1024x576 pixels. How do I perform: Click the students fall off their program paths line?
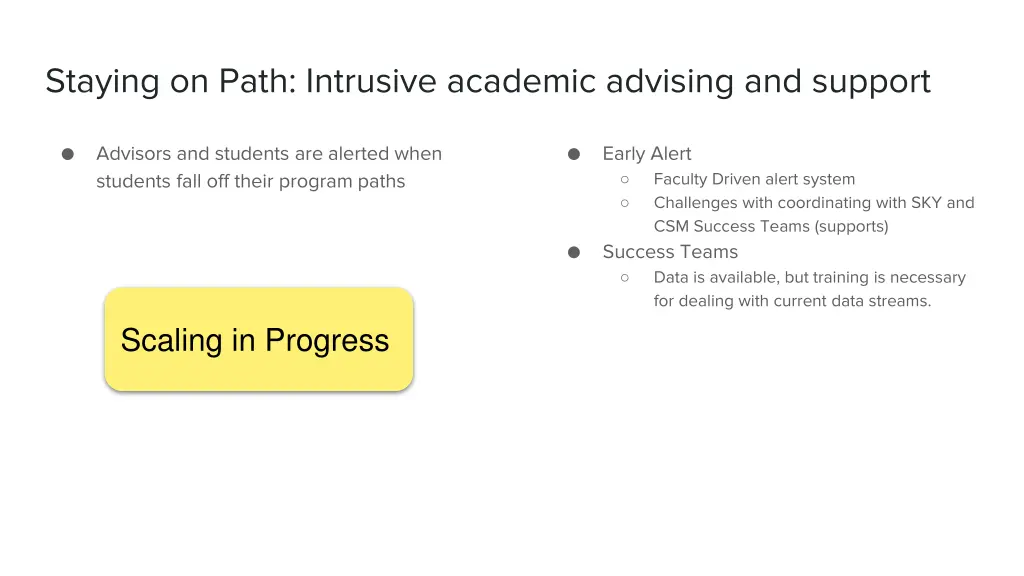pos(250,181)
